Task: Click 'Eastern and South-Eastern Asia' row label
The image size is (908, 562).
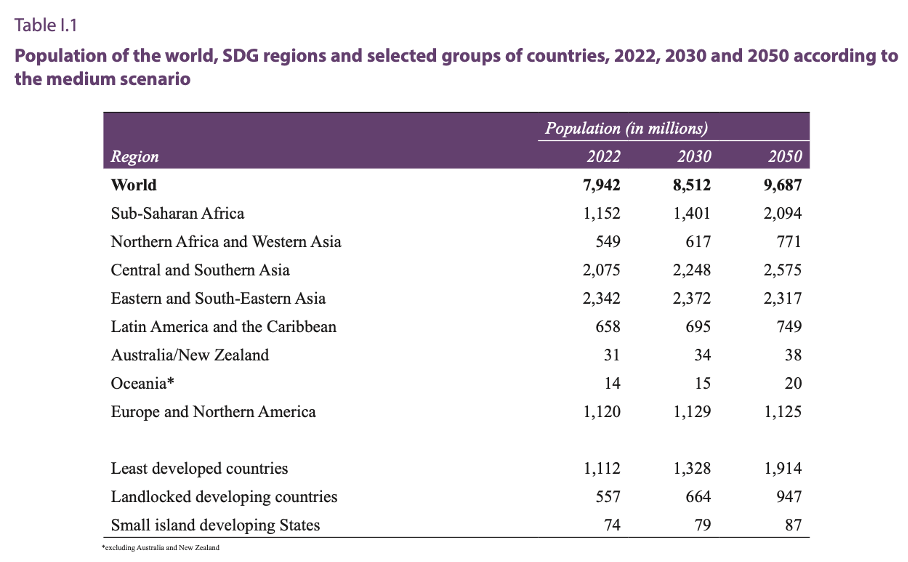Action: pyautogui.click(x=218, y=298)
